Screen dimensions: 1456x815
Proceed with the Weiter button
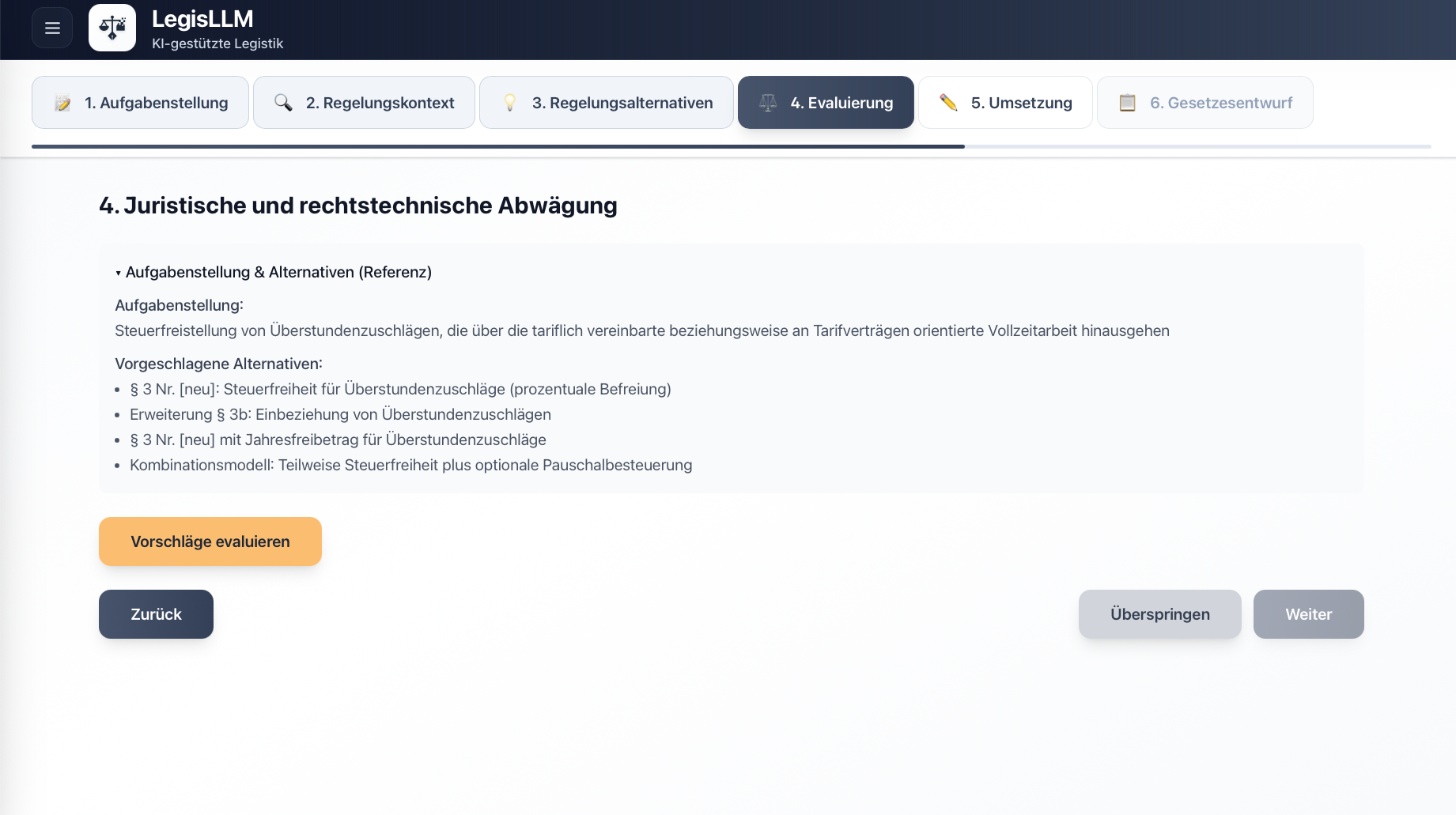pos(1308,614)
